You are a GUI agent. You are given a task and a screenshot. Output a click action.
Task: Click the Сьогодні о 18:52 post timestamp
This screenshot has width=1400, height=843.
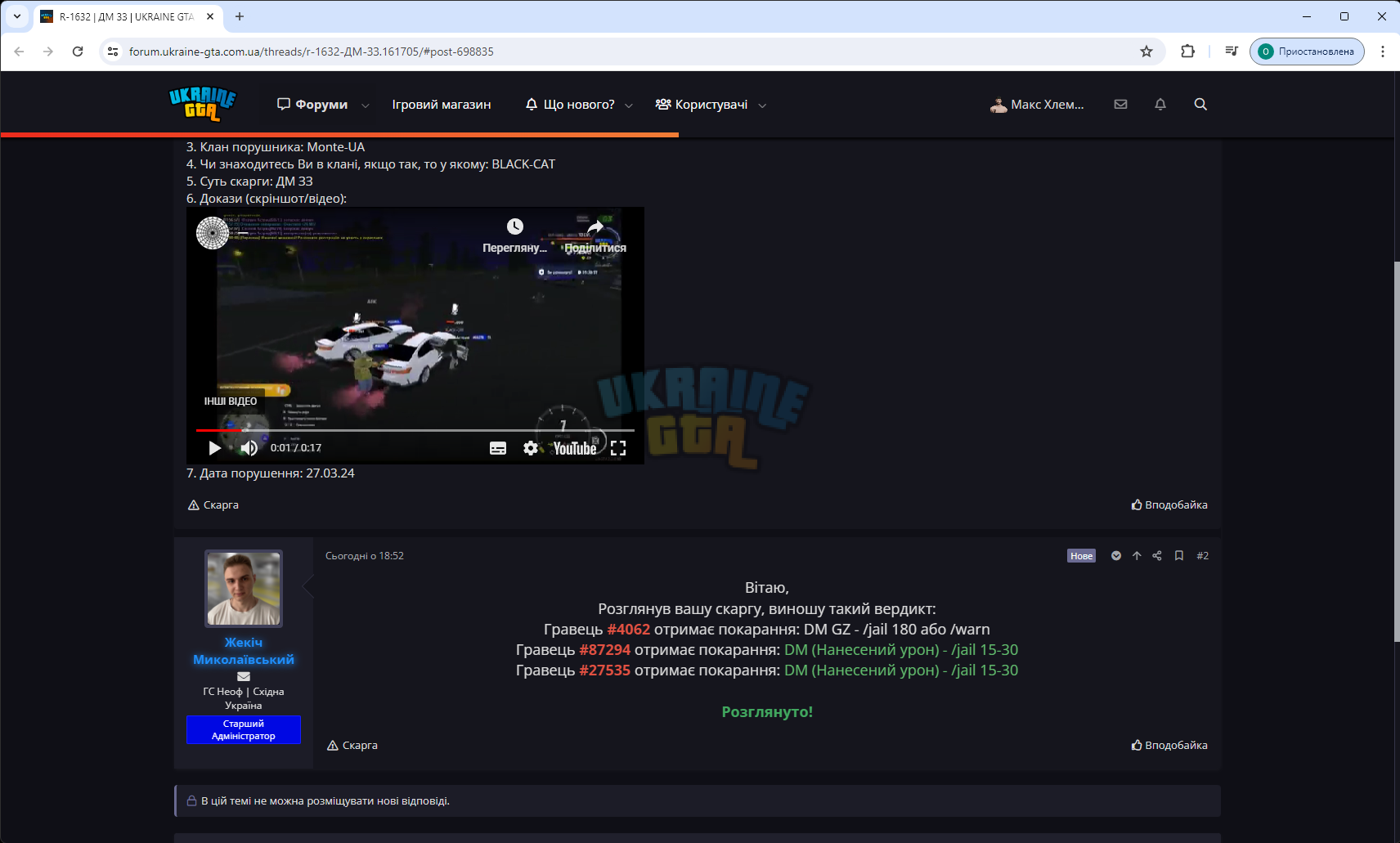point(365,556)
